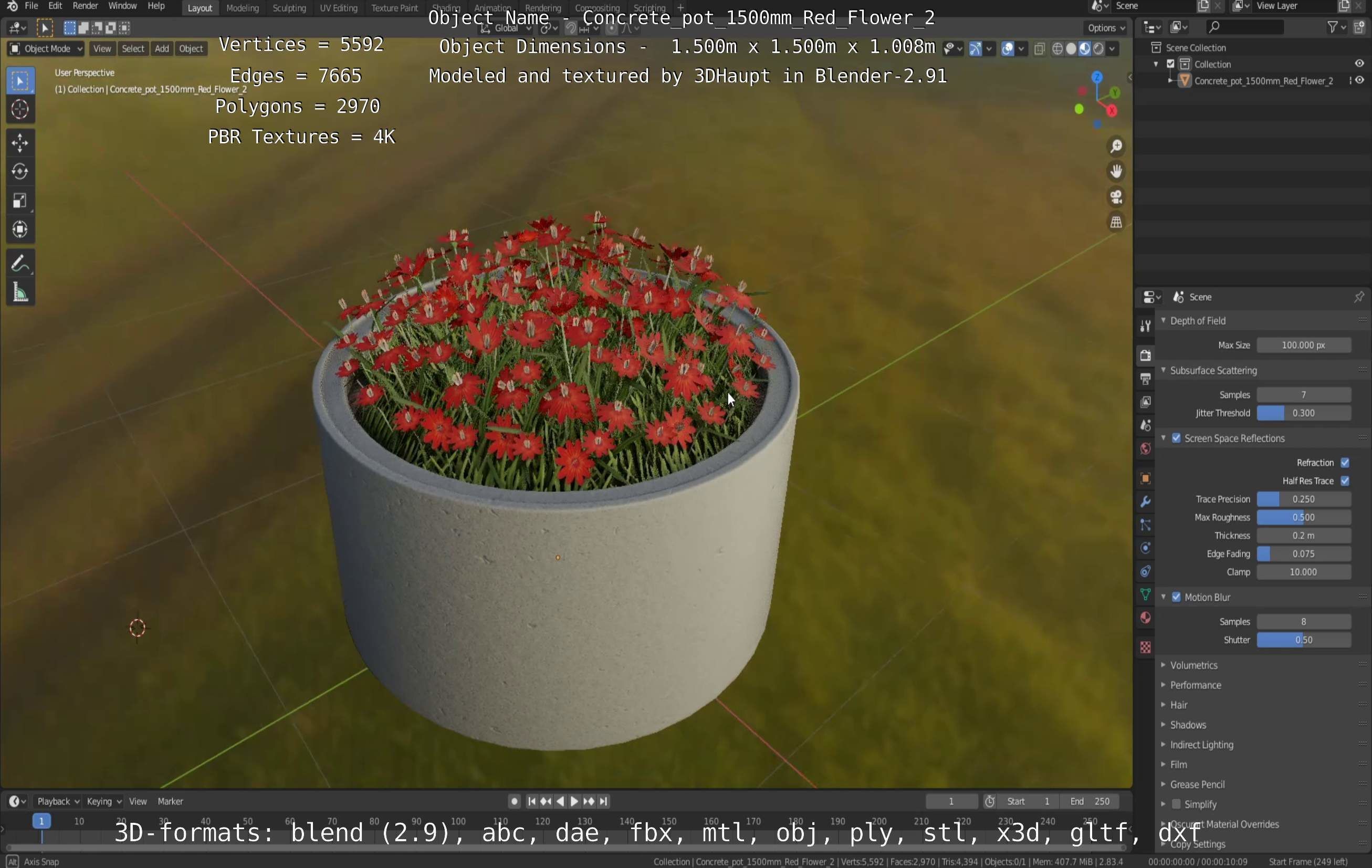Hide Concrete_pot_1500mm_Red_Flower_2 with eye icon
The width and height of the screenshot is (1372, 868).
(1359, 80)
